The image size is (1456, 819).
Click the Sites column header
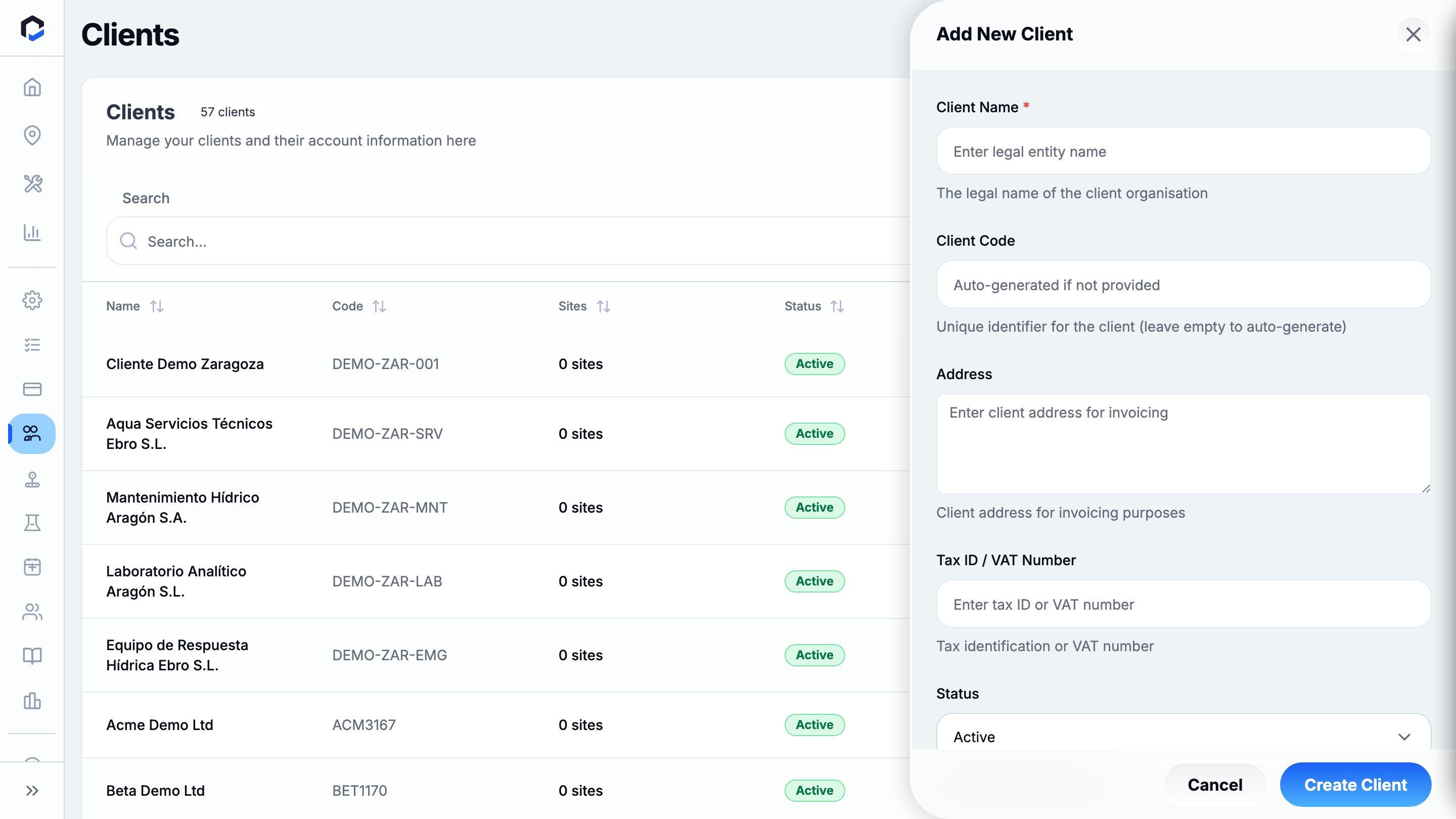pos(572,306)
